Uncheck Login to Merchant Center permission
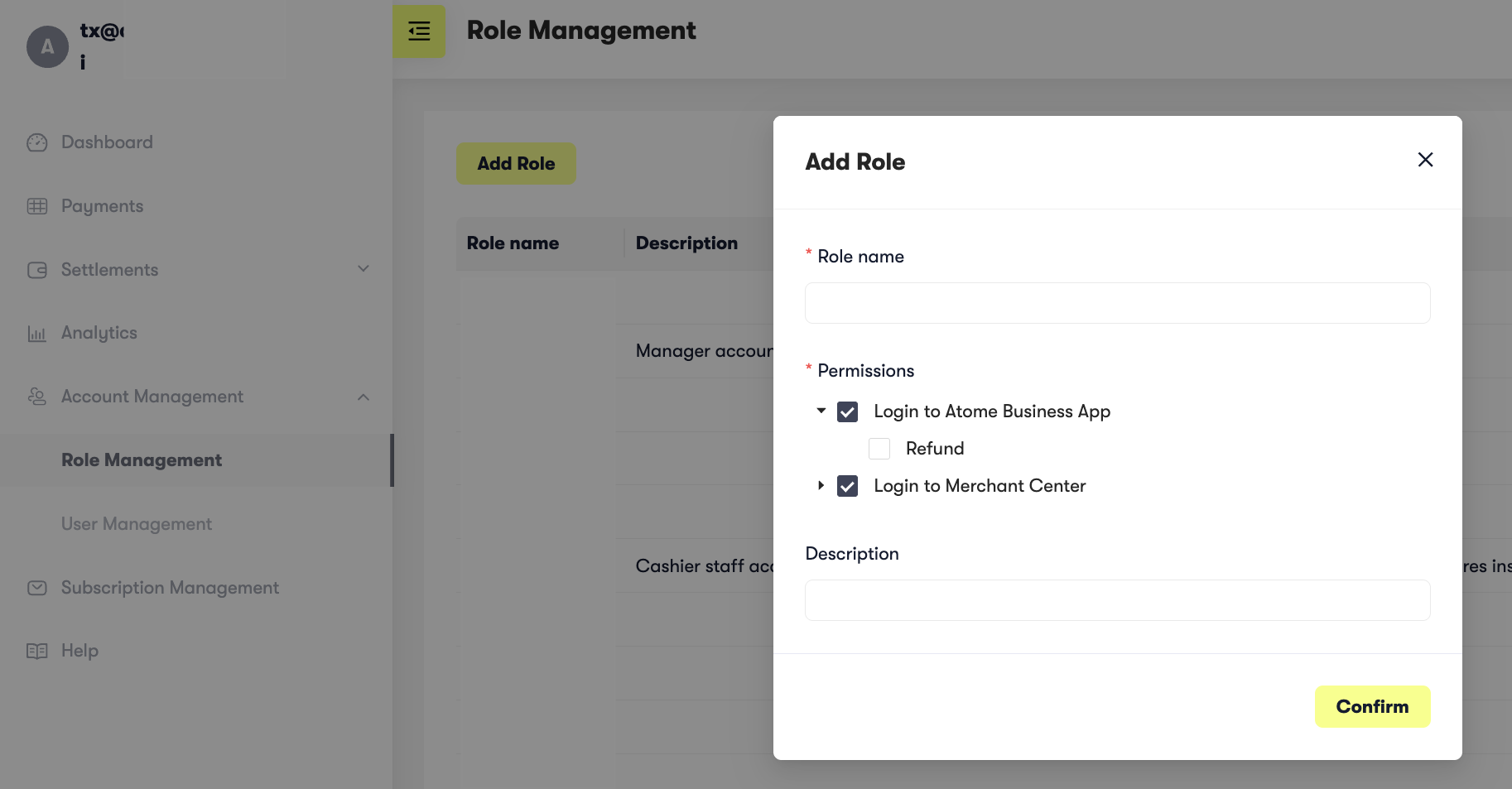 pos(847,486)
